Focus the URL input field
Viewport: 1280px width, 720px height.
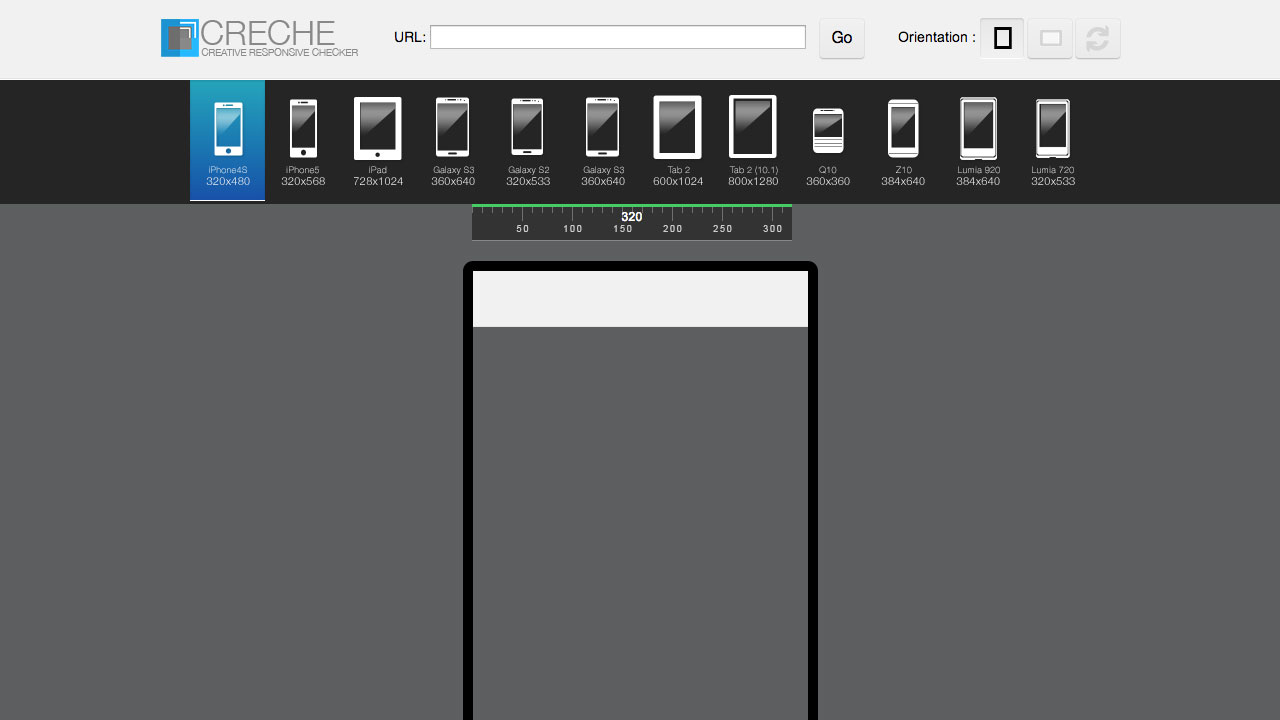click(618, 37)
